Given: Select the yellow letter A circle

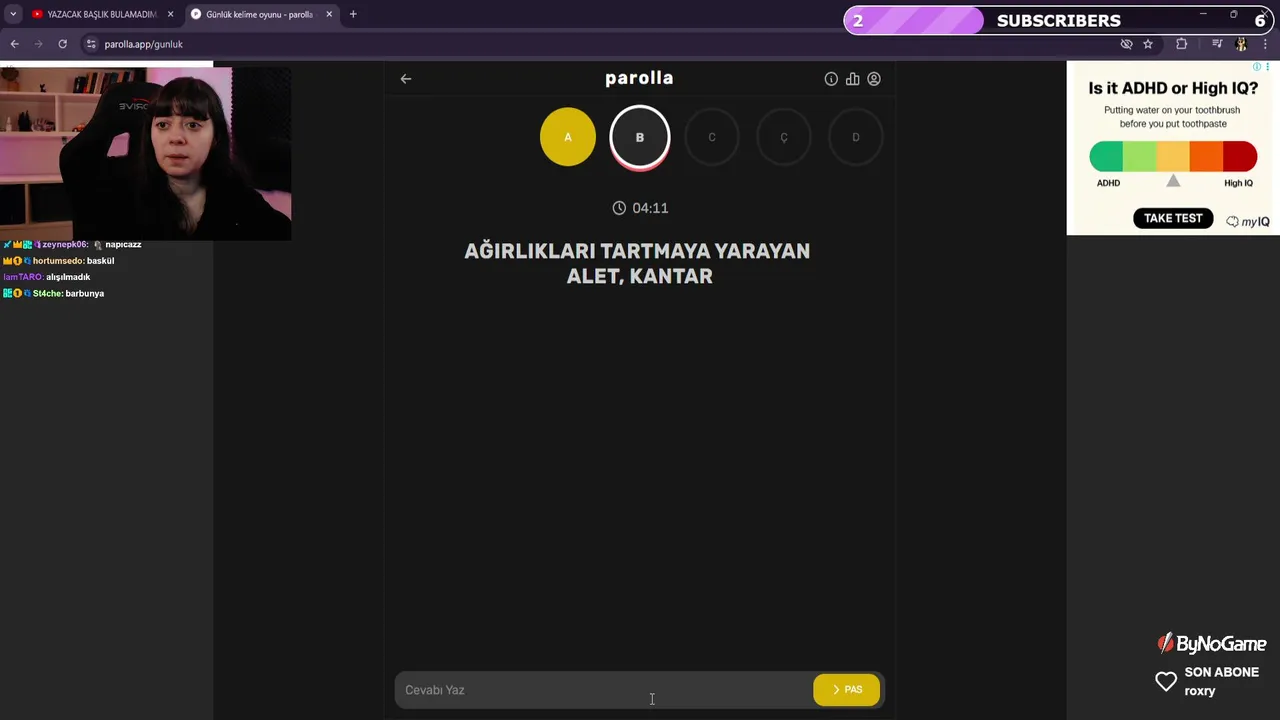Looking at the screenshot, I should 568,137.
